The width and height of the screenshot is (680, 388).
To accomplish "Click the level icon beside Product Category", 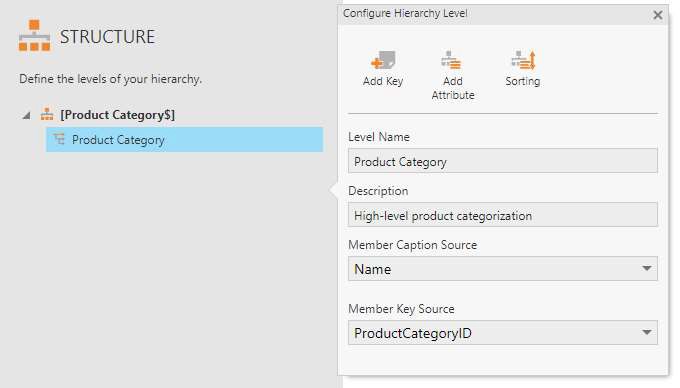I will (59, 140).
